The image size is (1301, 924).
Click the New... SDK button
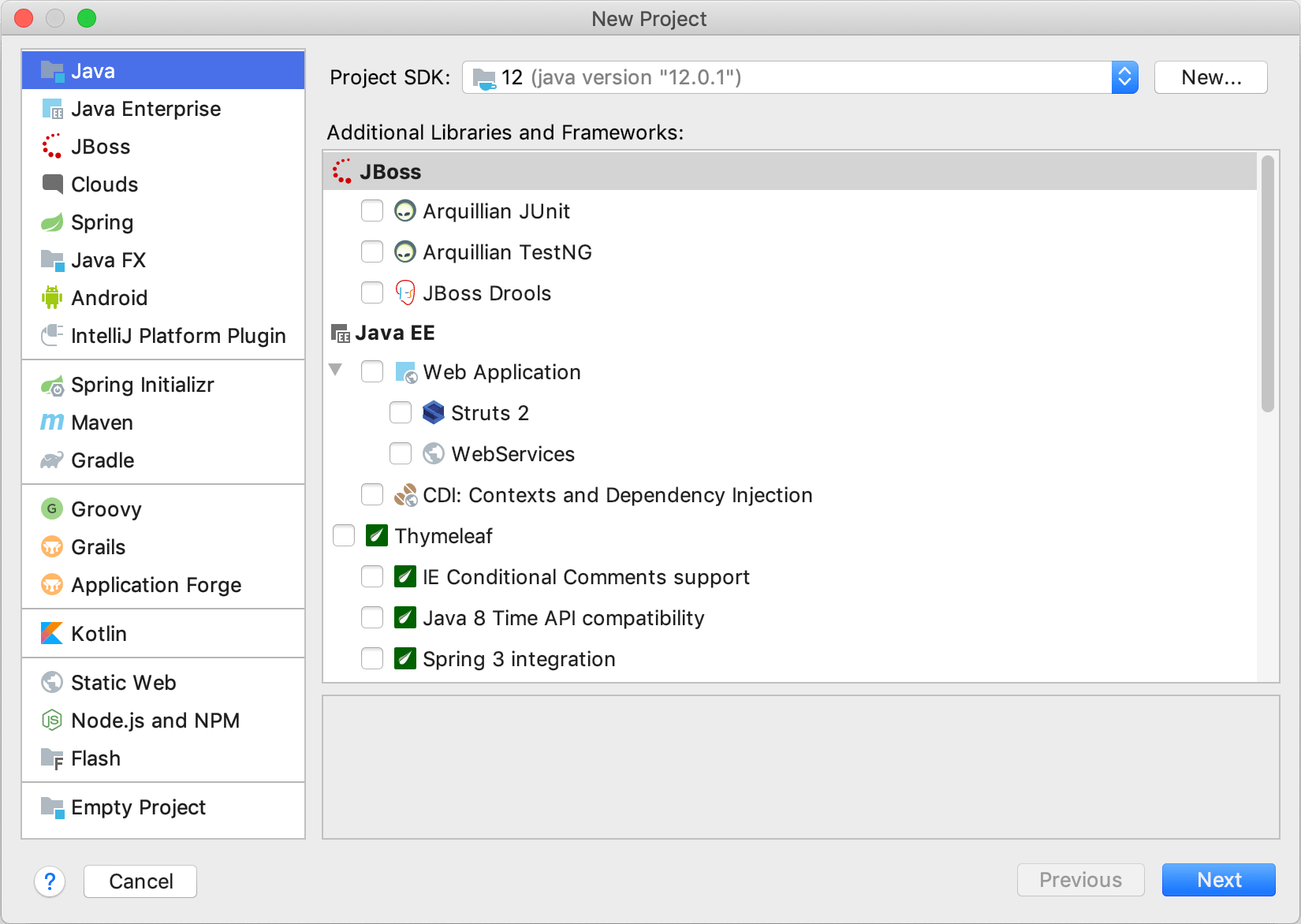tap(1211, 77)
